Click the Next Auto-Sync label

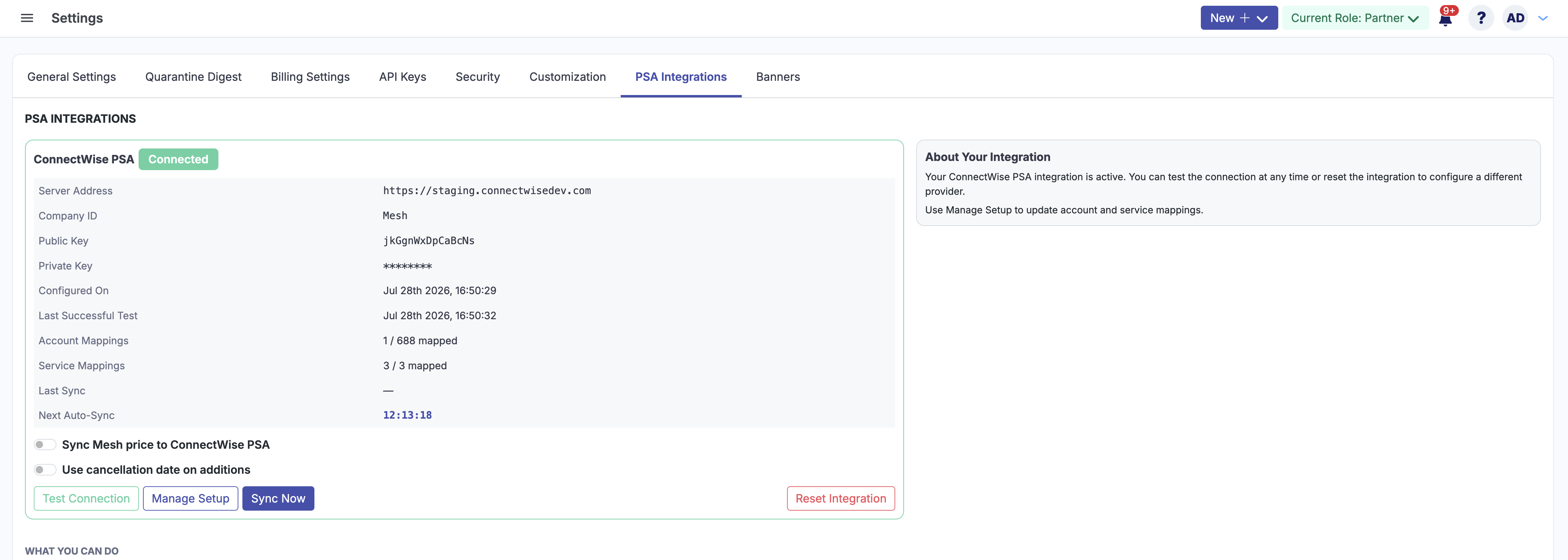click(x=76, y=416)
